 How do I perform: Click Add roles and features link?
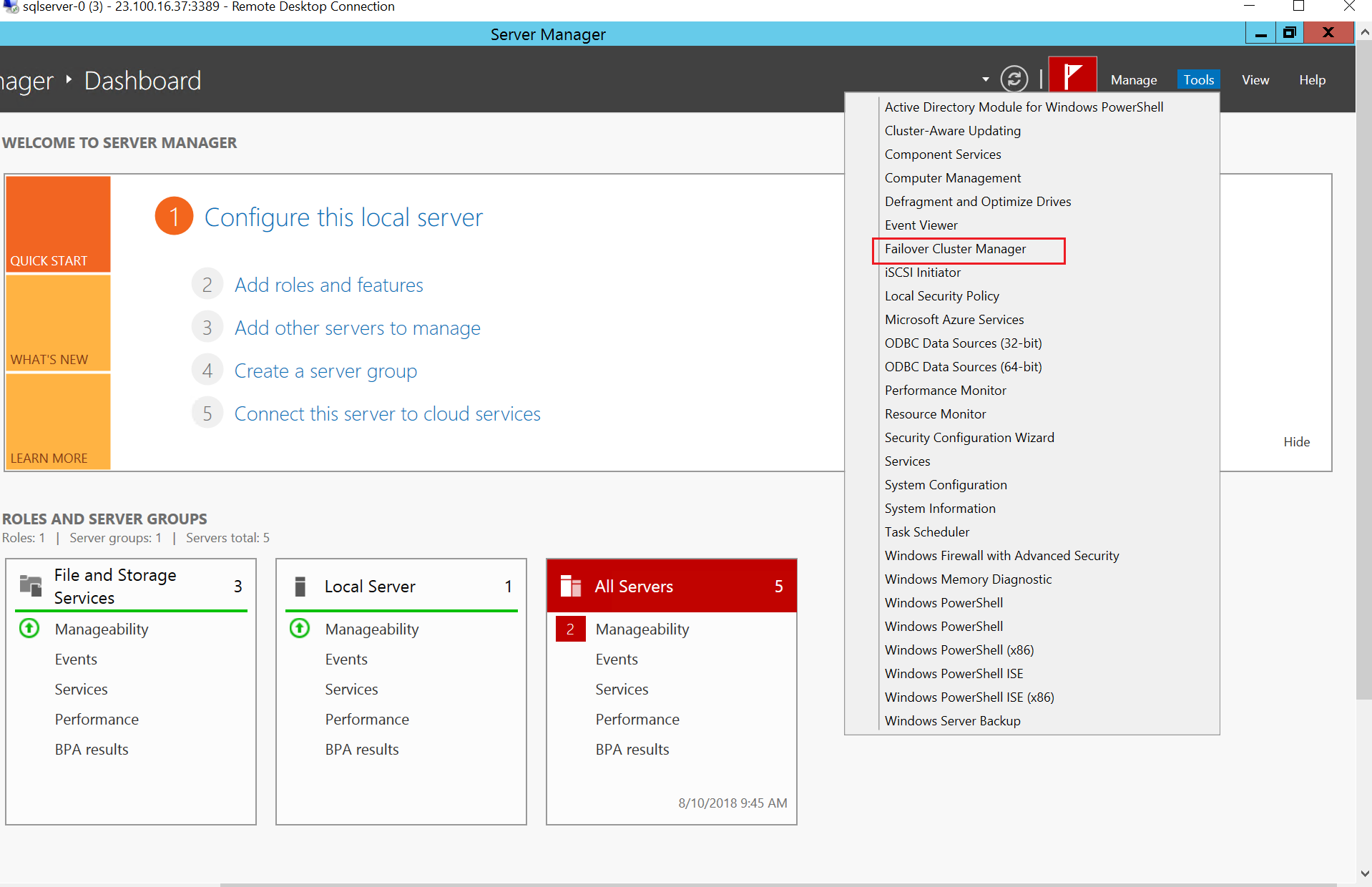[x=328, y=285]
